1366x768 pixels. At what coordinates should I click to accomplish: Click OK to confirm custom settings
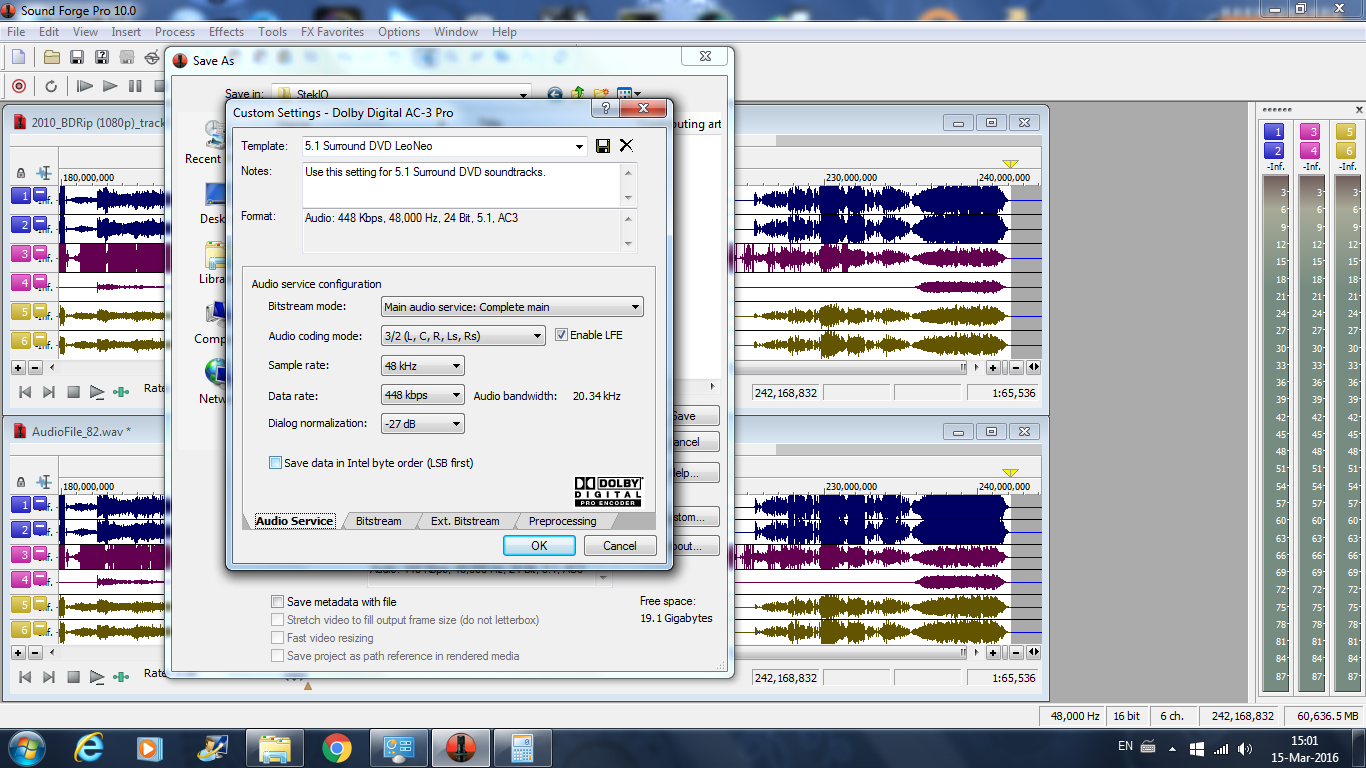(539, 545)
